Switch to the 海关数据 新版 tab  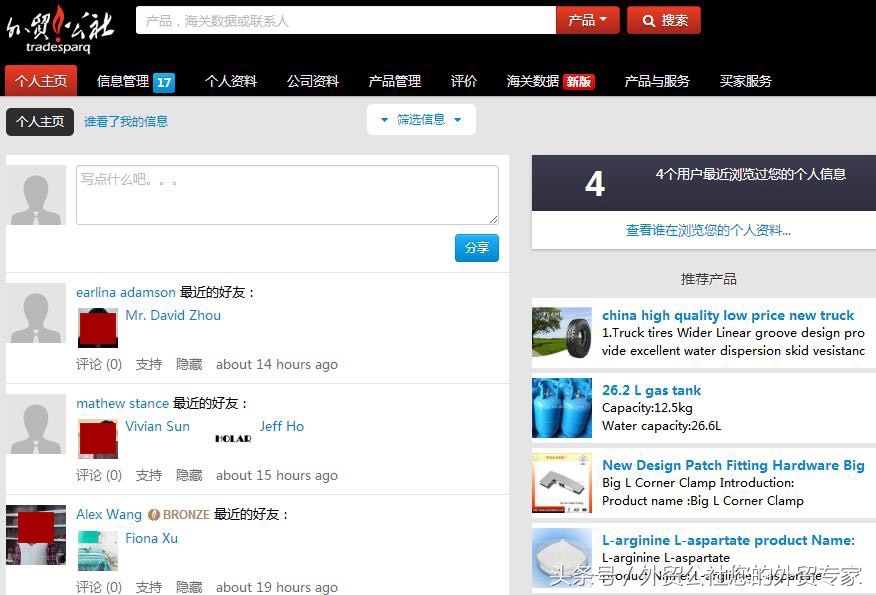point(543,81)
